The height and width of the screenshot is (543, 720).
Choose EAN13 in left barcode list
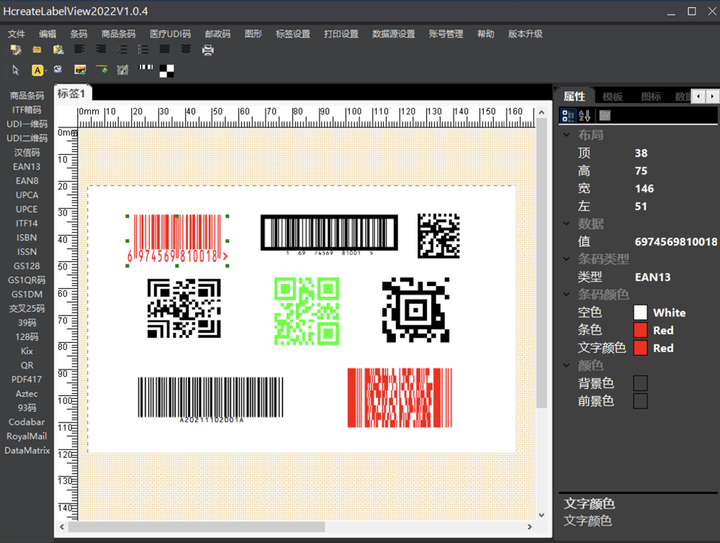click(x=27, y=167)
